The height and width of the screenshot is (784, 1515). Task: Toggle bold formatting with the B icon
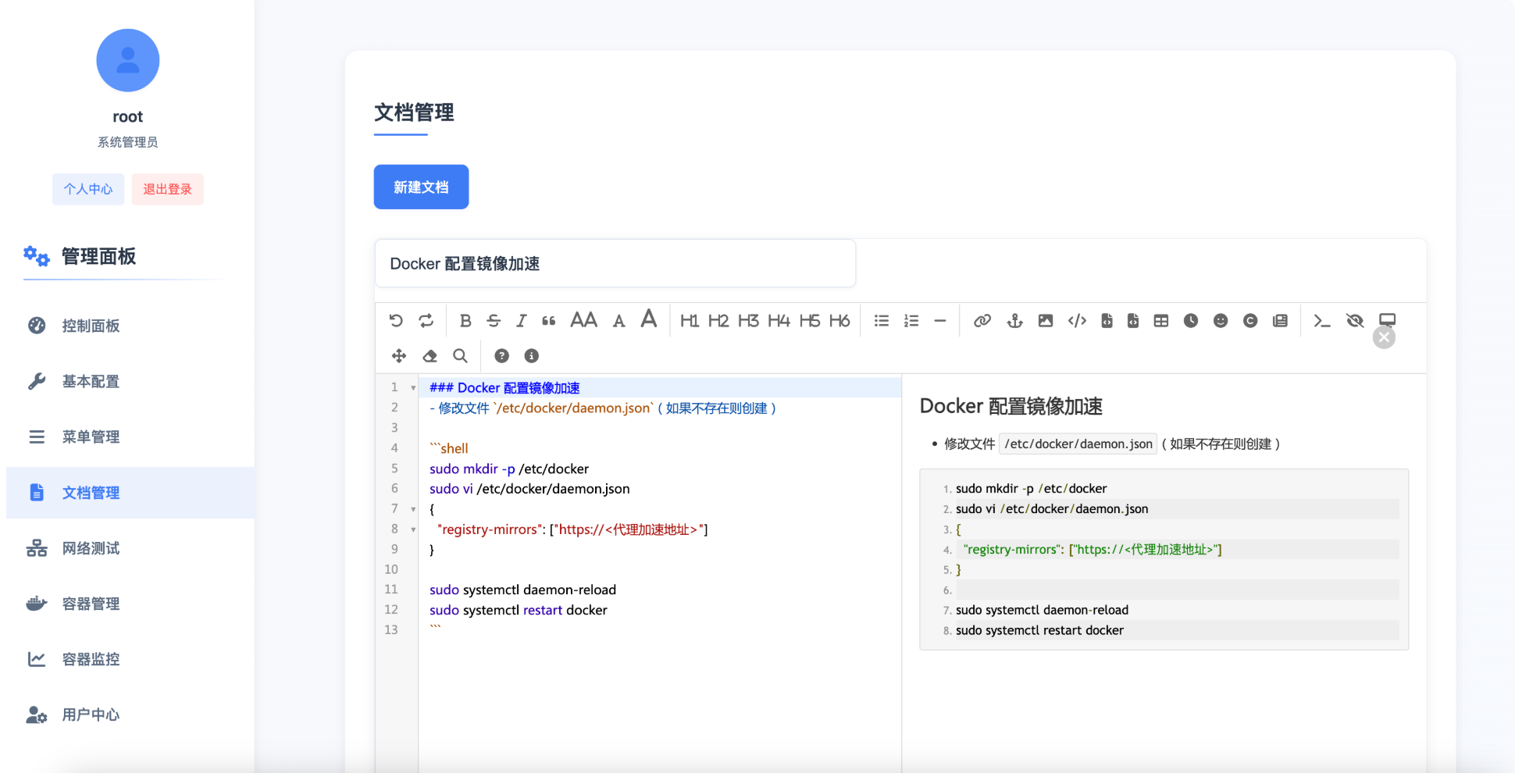pyautogui.click(x=465, y=320)
